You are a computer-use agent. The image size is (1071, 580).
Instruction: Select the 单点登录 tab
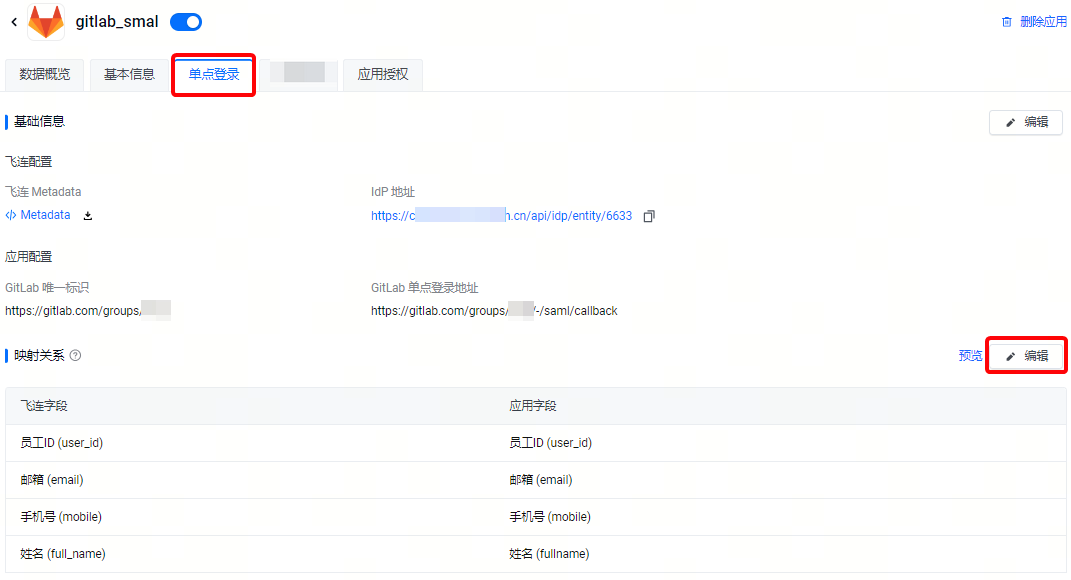tap(214, 74)
